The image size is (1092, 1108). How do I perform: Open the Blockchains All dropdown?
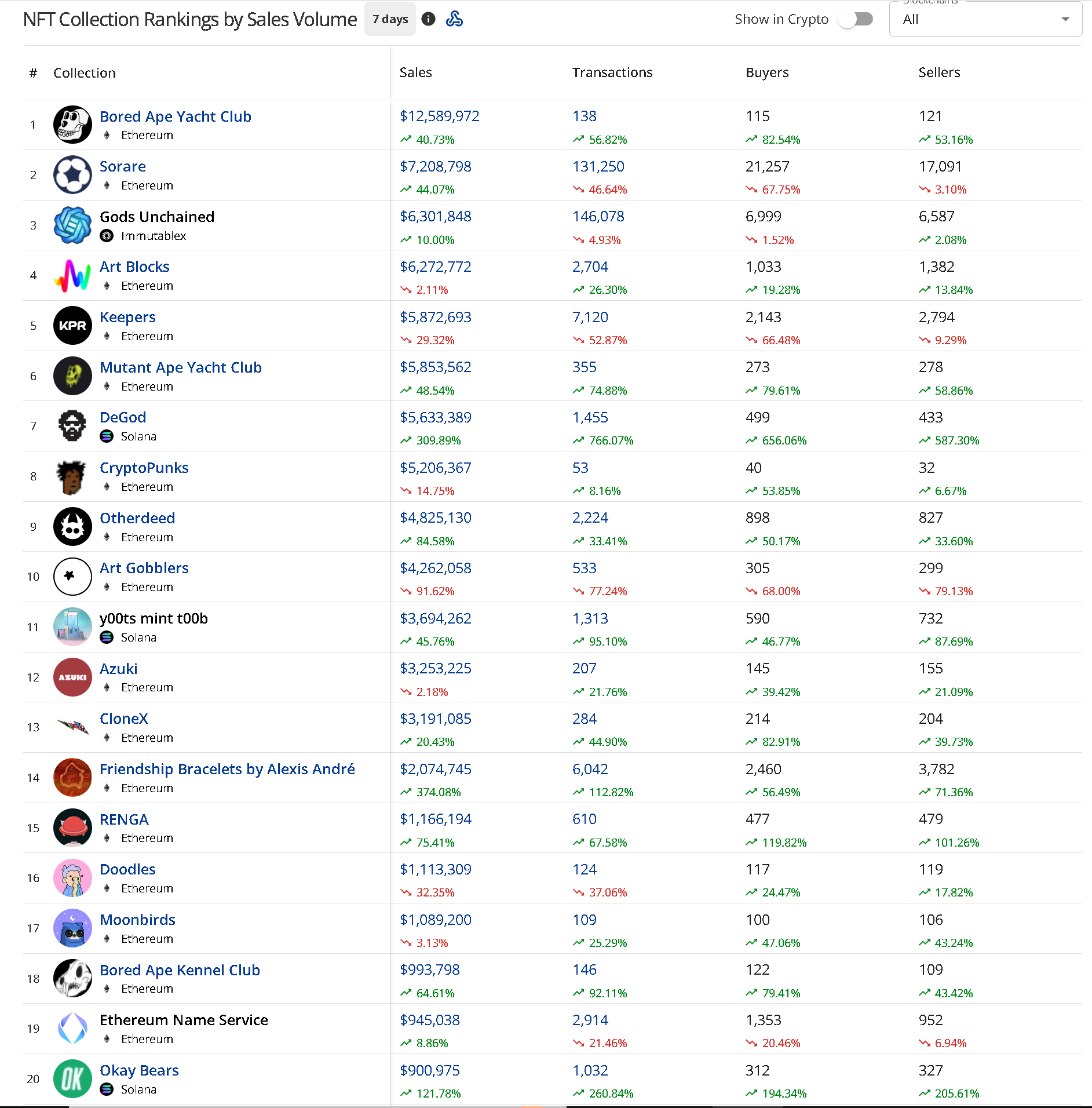985,19
